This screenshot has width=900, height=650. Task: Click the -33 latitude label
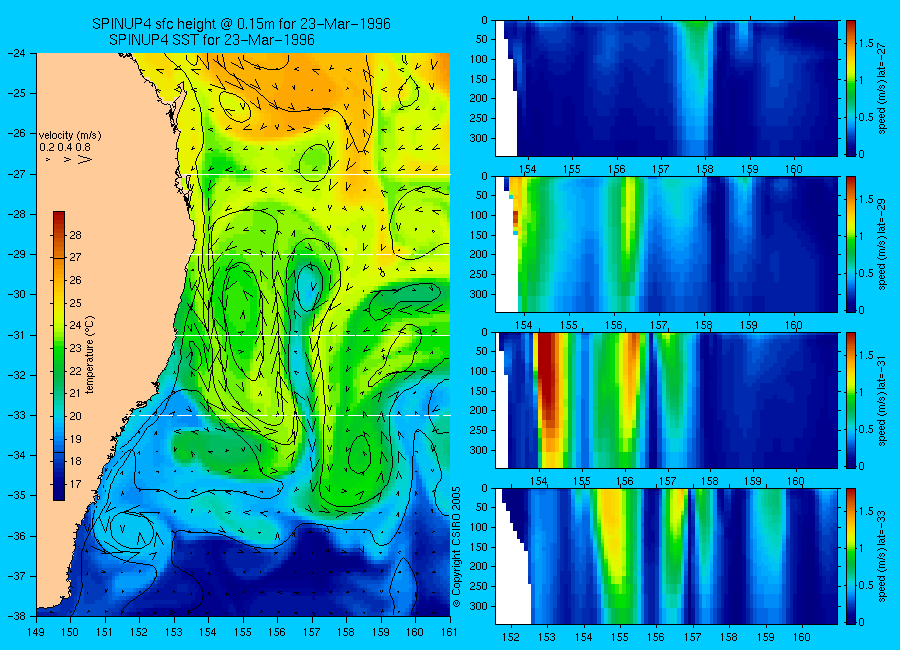[x=17, y=415]
